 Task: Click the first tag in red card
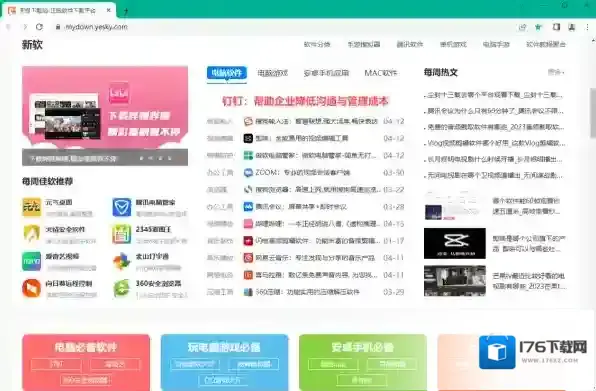click(56, 364)
